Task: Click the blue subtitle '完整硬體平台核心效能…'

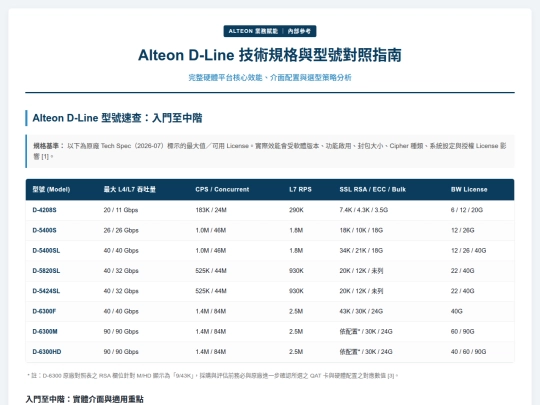Action: coord(270,77)
